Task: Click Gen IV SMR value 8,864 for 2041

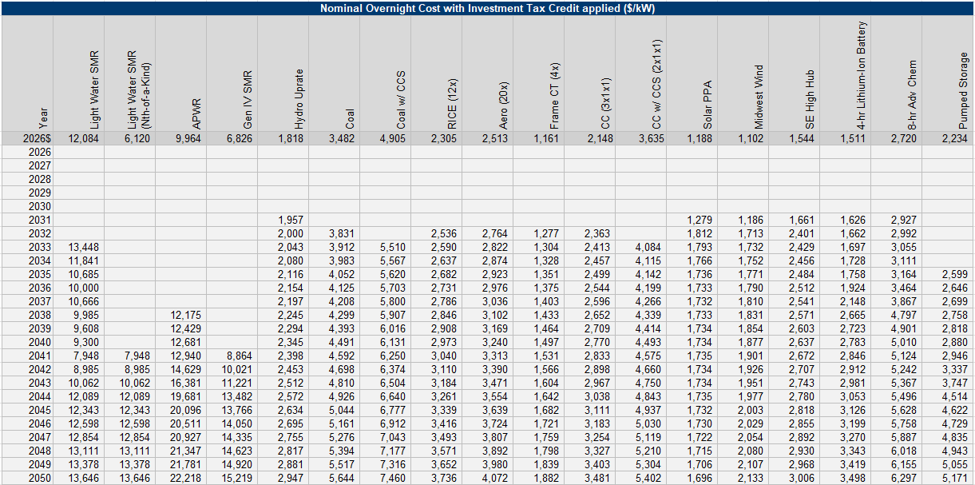Action: [x=239, y=356]
